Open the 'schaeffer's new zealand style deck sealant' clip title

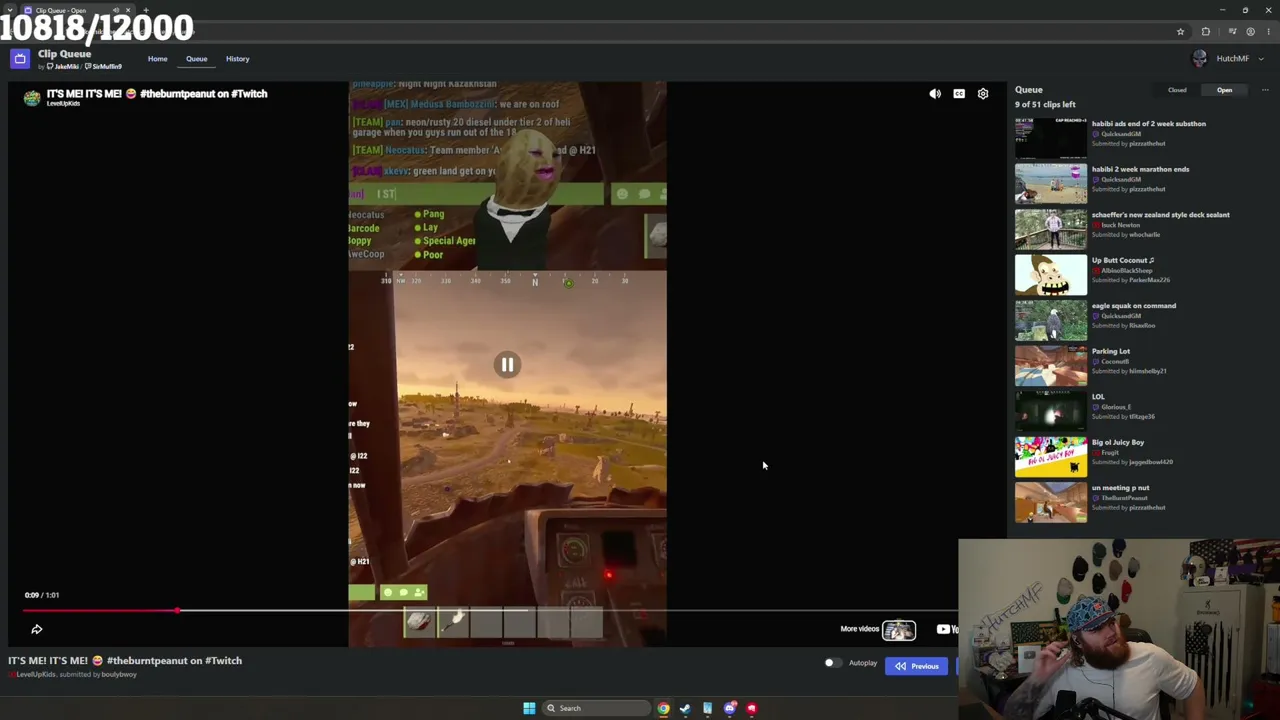(x=1161, y=215)
